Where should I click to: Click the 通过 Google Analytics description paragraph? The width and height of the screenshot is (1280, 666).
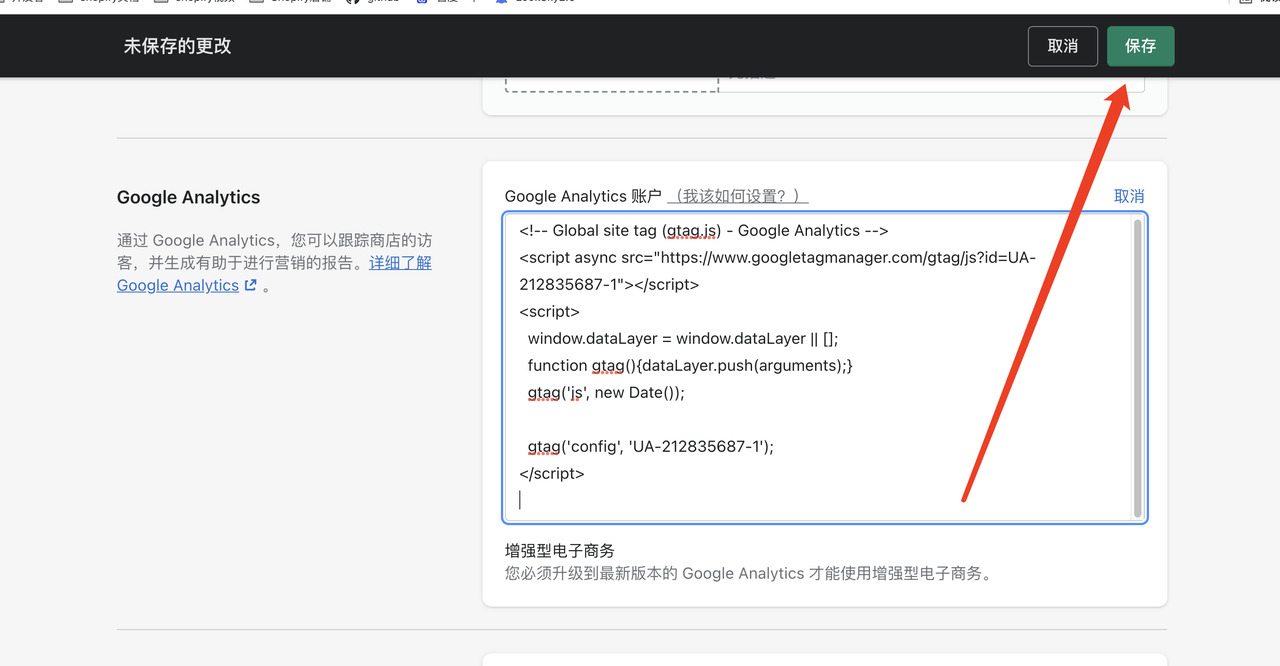click(275, 263)
